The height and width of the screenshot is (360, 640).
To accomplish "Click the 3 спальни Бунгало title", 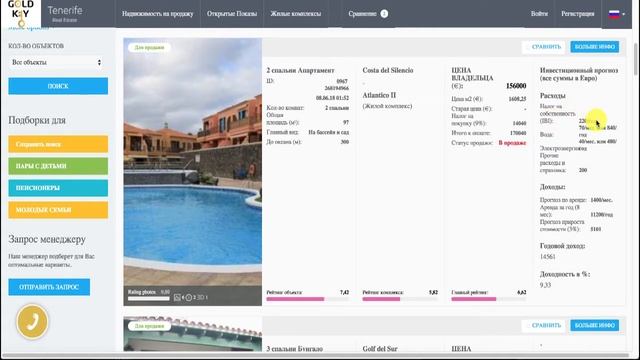I will click(295, 349).
